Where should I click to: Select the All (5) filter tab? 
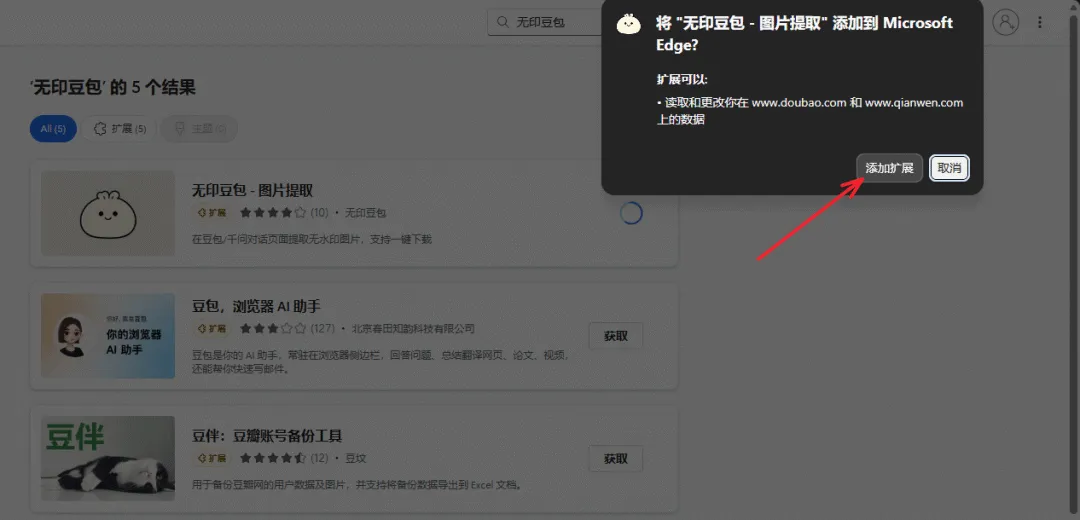53,129
